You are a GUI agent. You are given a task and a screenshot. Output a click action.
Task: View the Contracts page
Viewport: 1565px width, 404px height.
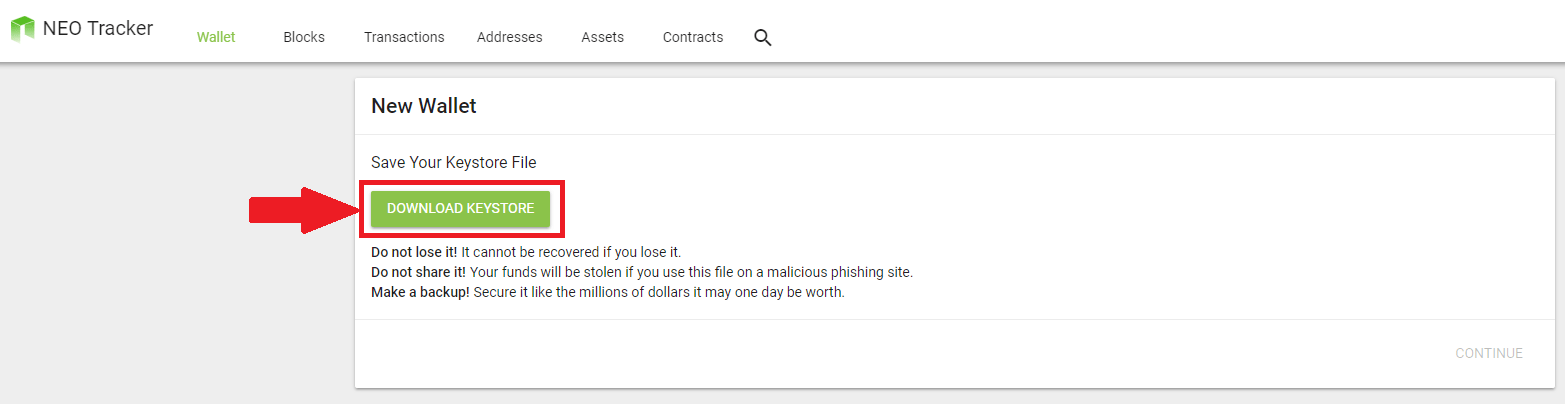[693, 37]
